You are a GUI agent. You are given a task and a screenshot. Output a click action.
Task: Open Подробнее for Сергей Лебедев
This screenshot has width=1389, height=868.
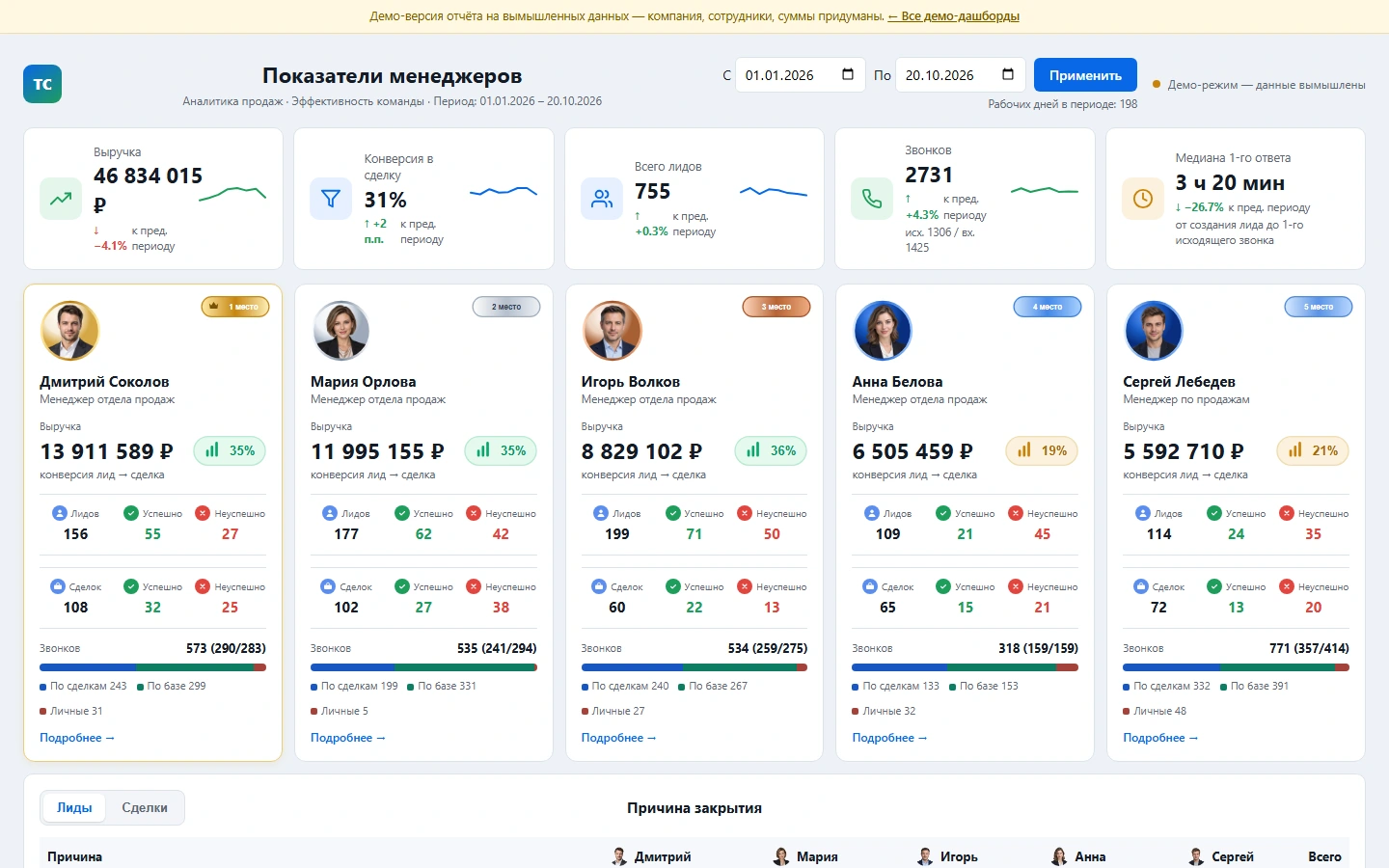[1160, 738]
